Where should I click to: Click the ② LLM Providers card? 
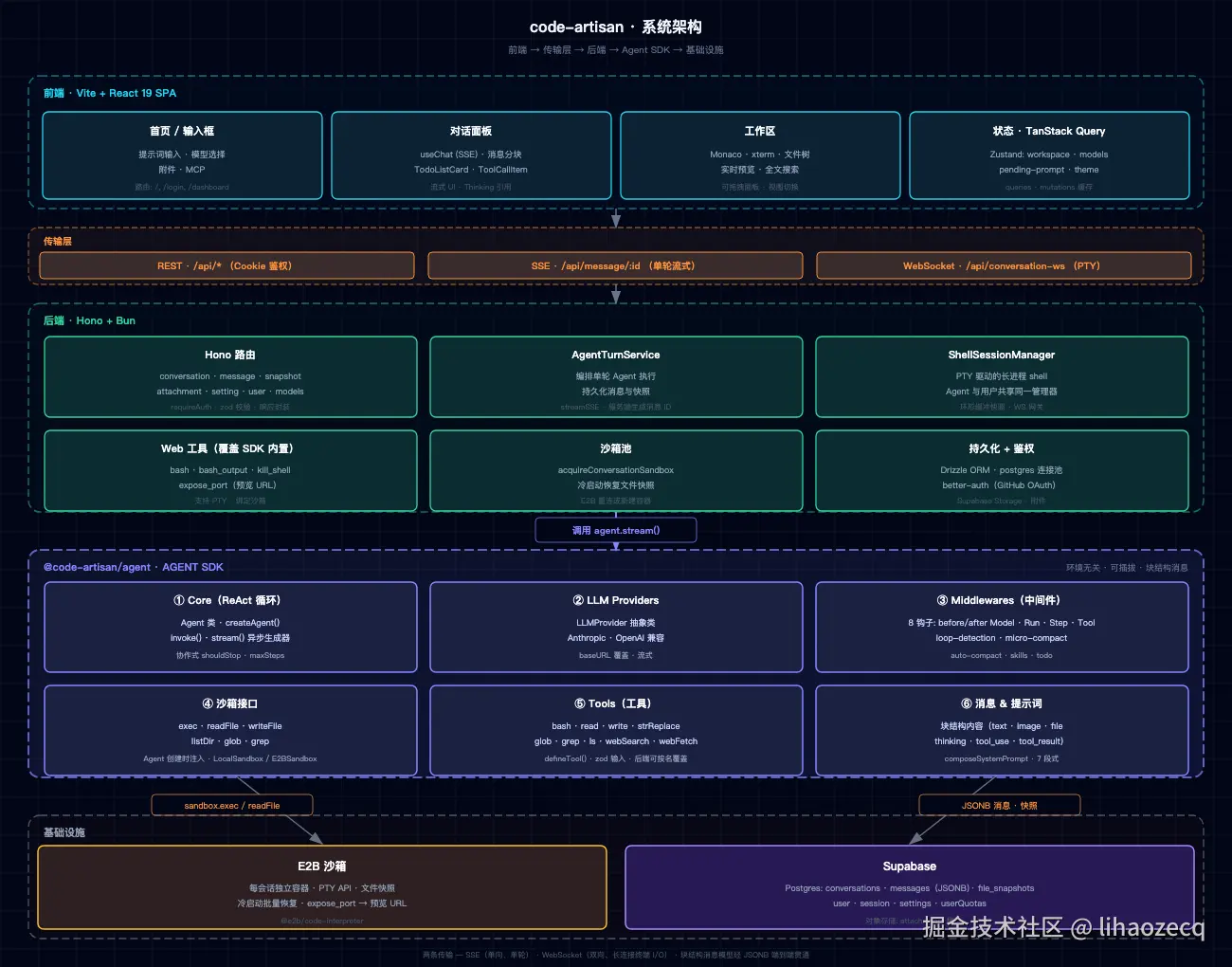[x=616, y=627]
